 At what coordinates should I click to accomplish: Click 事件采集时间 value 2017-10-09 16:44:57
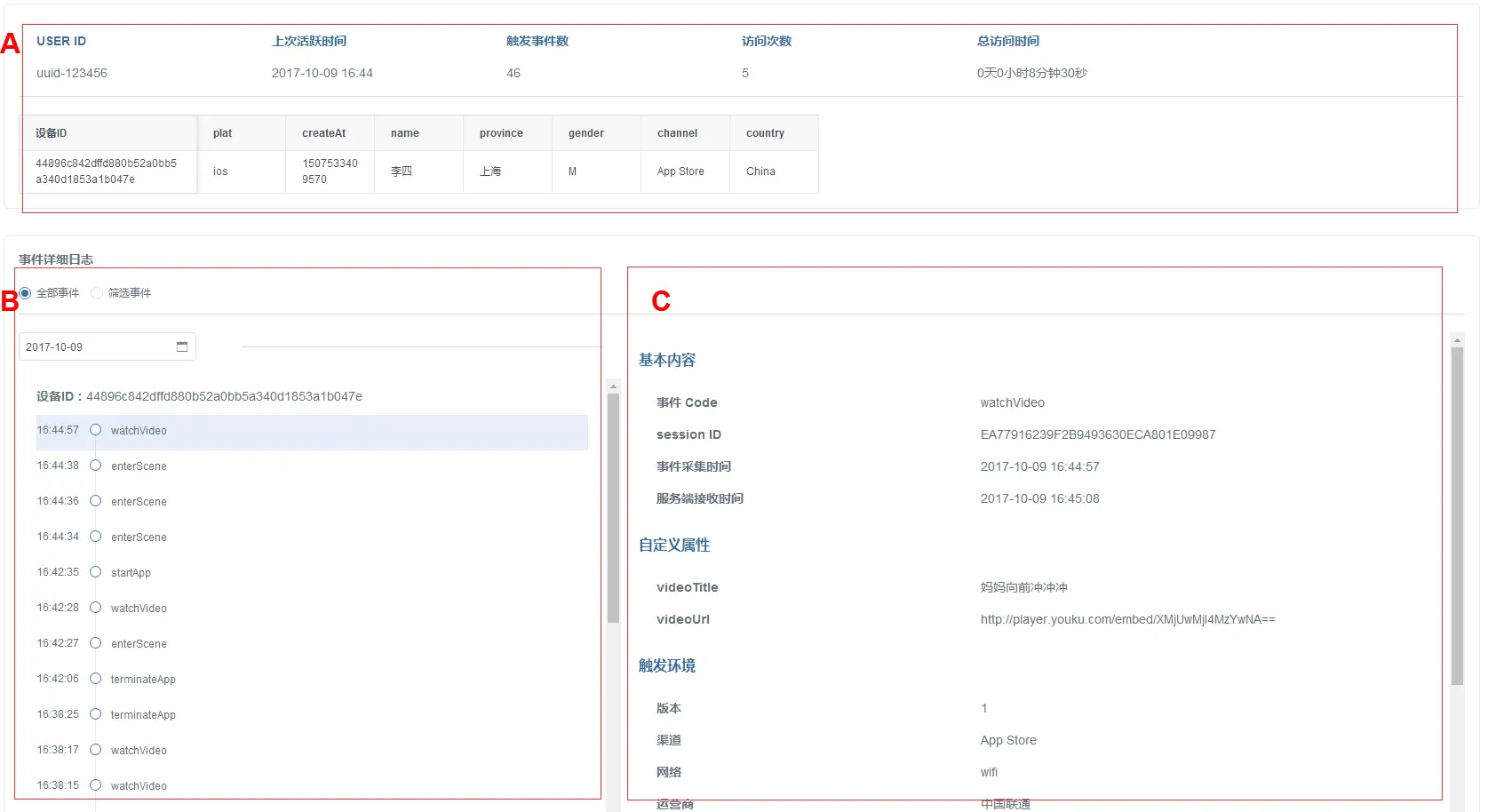[1040, 466]
